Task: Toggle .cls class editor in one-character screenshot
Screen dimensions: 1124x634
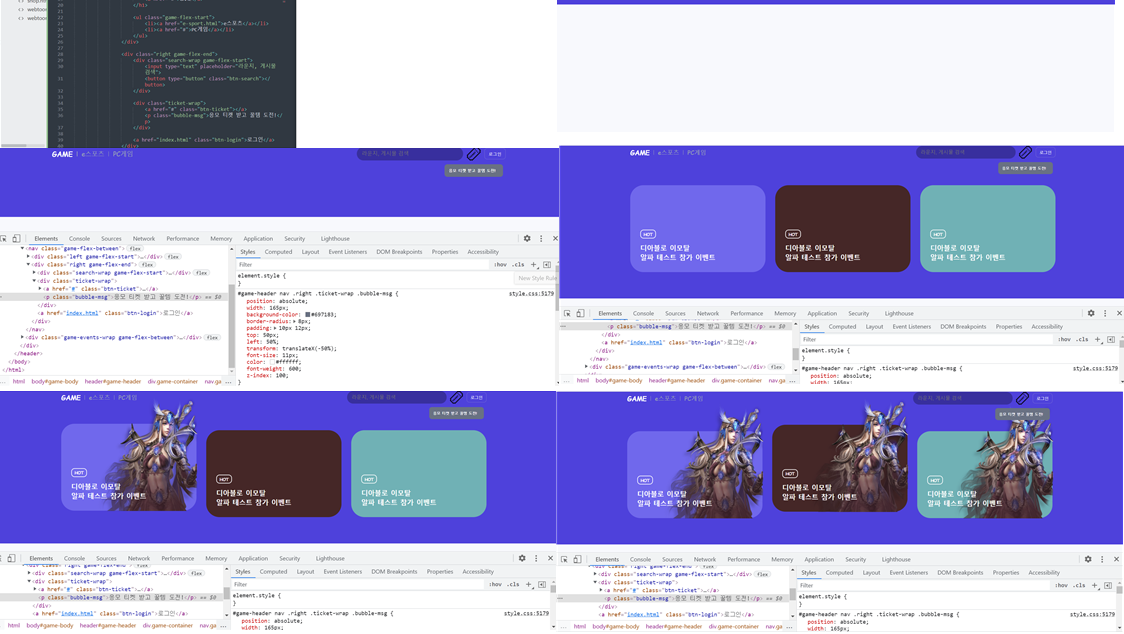Action: (x=513, y=585)
